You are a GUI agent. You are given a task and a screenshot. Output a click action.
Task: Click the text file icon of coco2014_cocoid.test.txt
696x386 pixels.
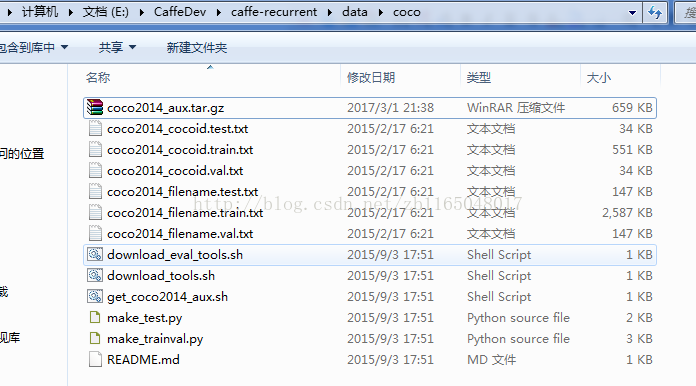95,129
